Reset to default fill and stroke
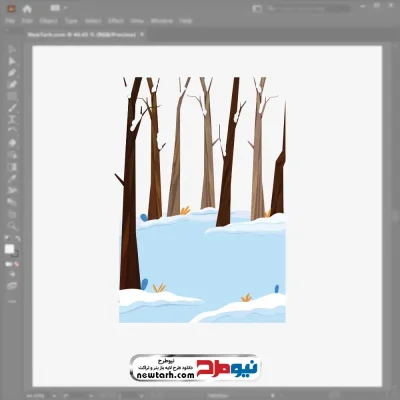400x400 pixels. coord(7,239)
